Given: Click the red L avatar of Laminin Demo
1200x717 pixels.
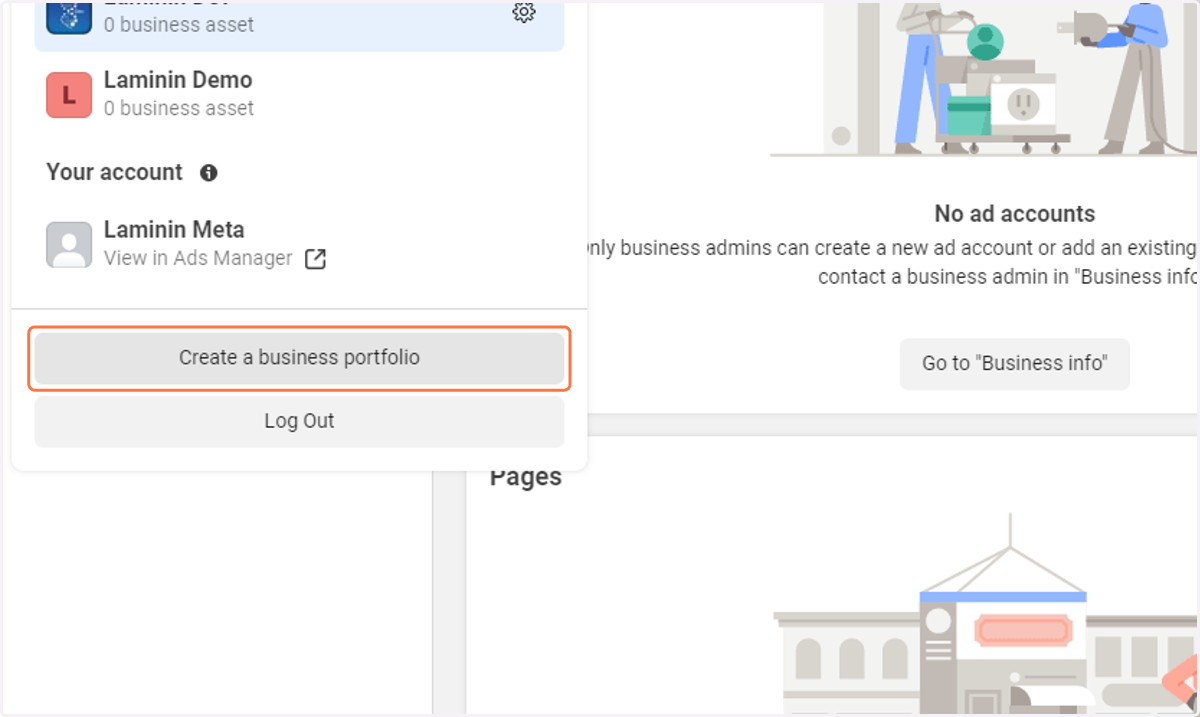Looking at the screenshot, I should point(69,95).
